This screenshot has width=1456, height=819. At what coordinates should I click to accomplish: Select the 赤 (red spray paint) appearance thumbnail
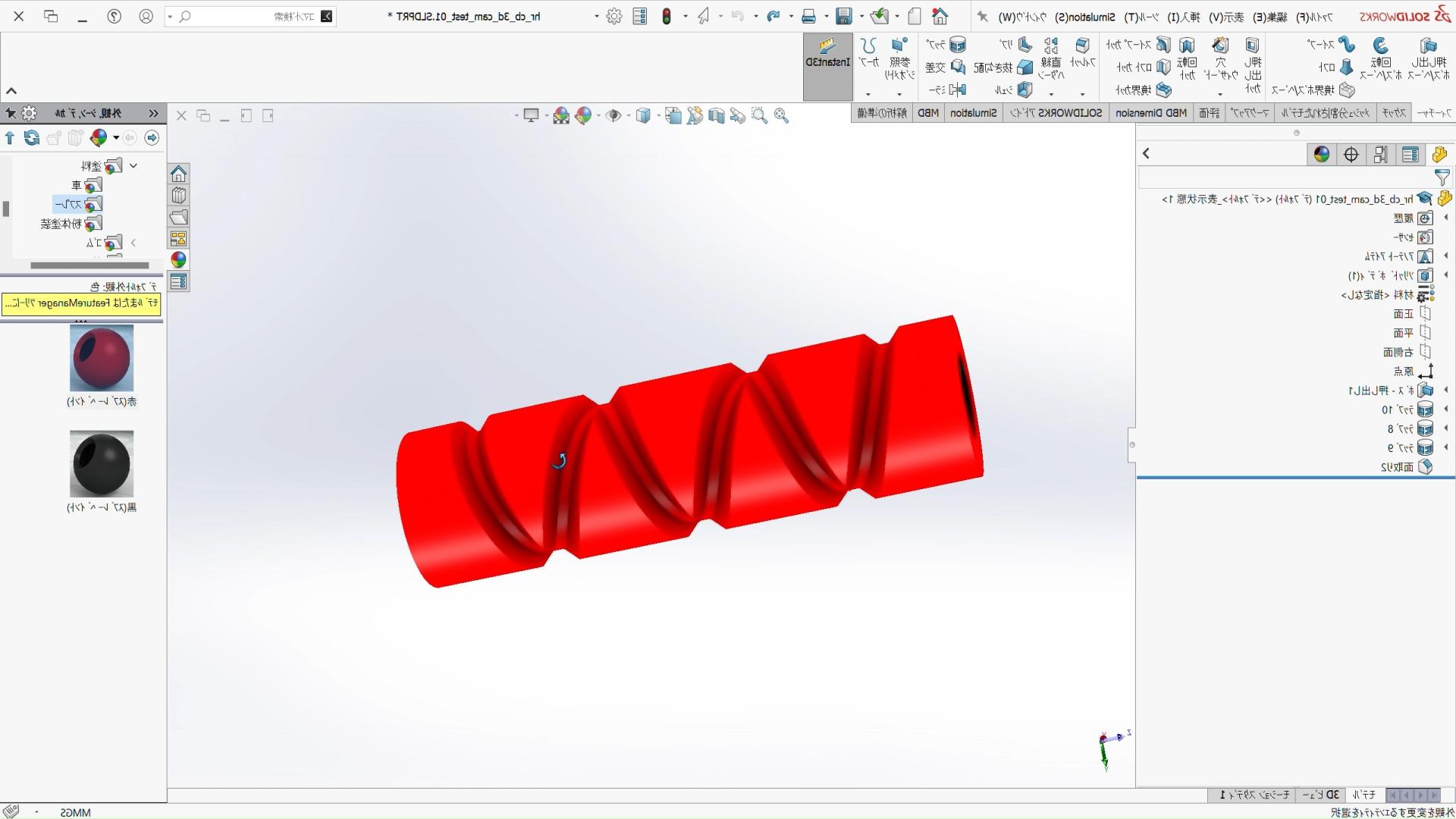[x=102, y=358]
